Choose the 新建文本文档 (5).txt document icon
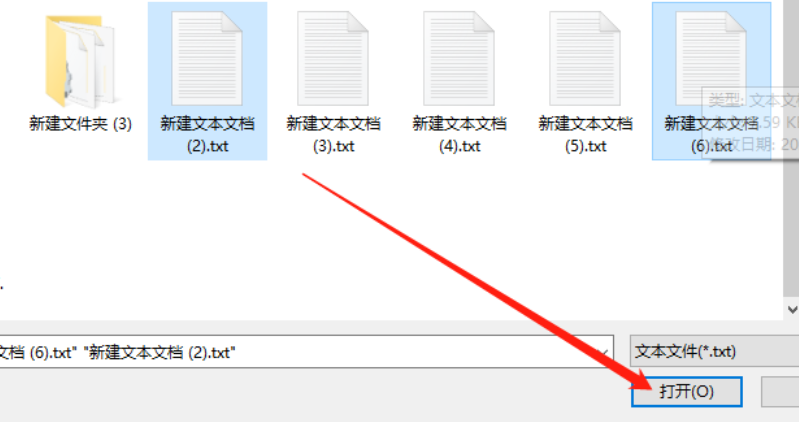This screenshot has width=799, height=422. tap(584, 59)
